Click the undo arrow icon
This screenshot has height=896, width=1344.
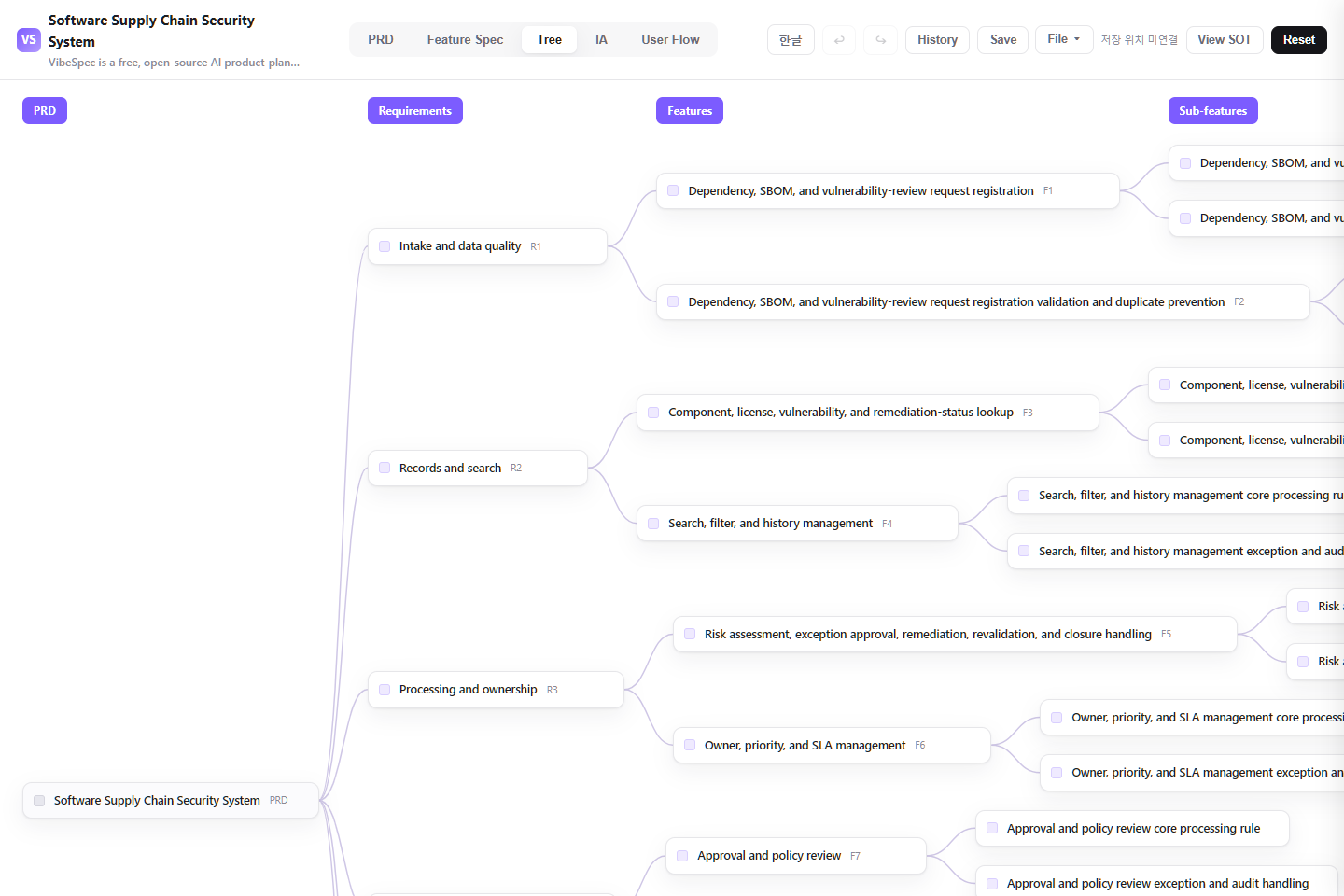click(x=839, y=40)
